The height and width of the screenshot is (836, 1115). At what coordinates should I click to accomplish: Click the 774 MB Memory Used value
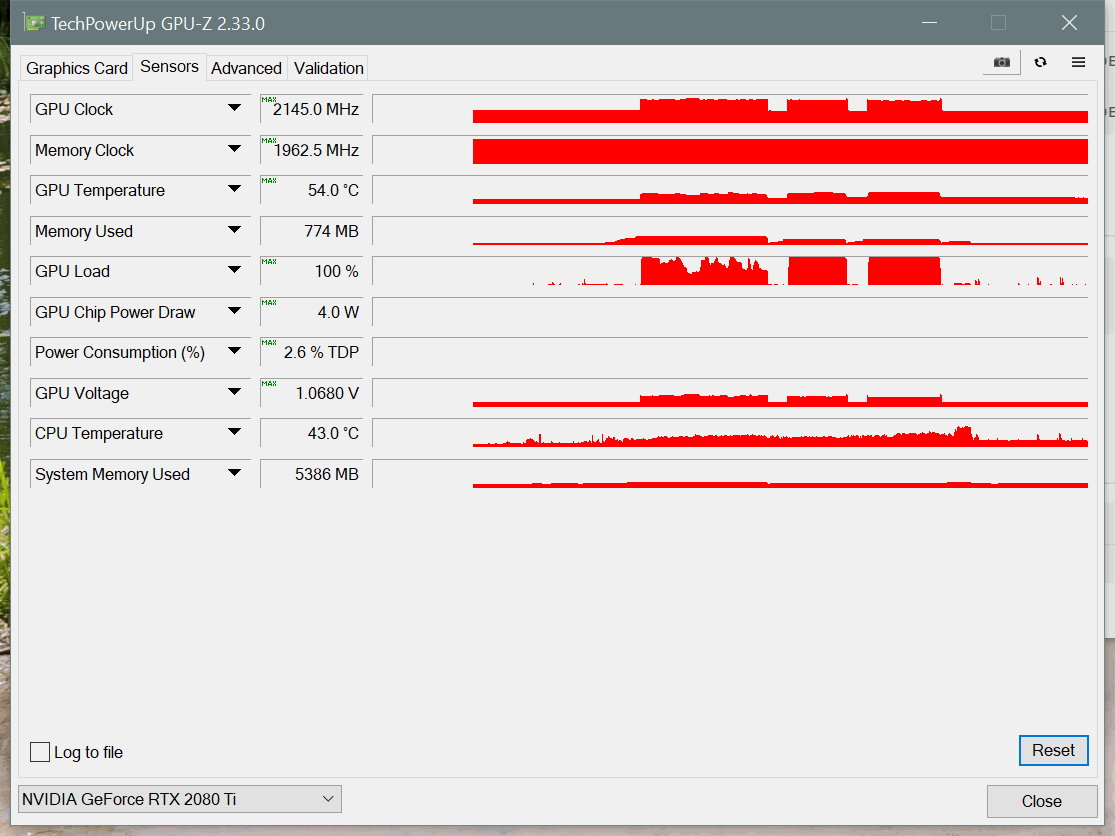(311, 231)
